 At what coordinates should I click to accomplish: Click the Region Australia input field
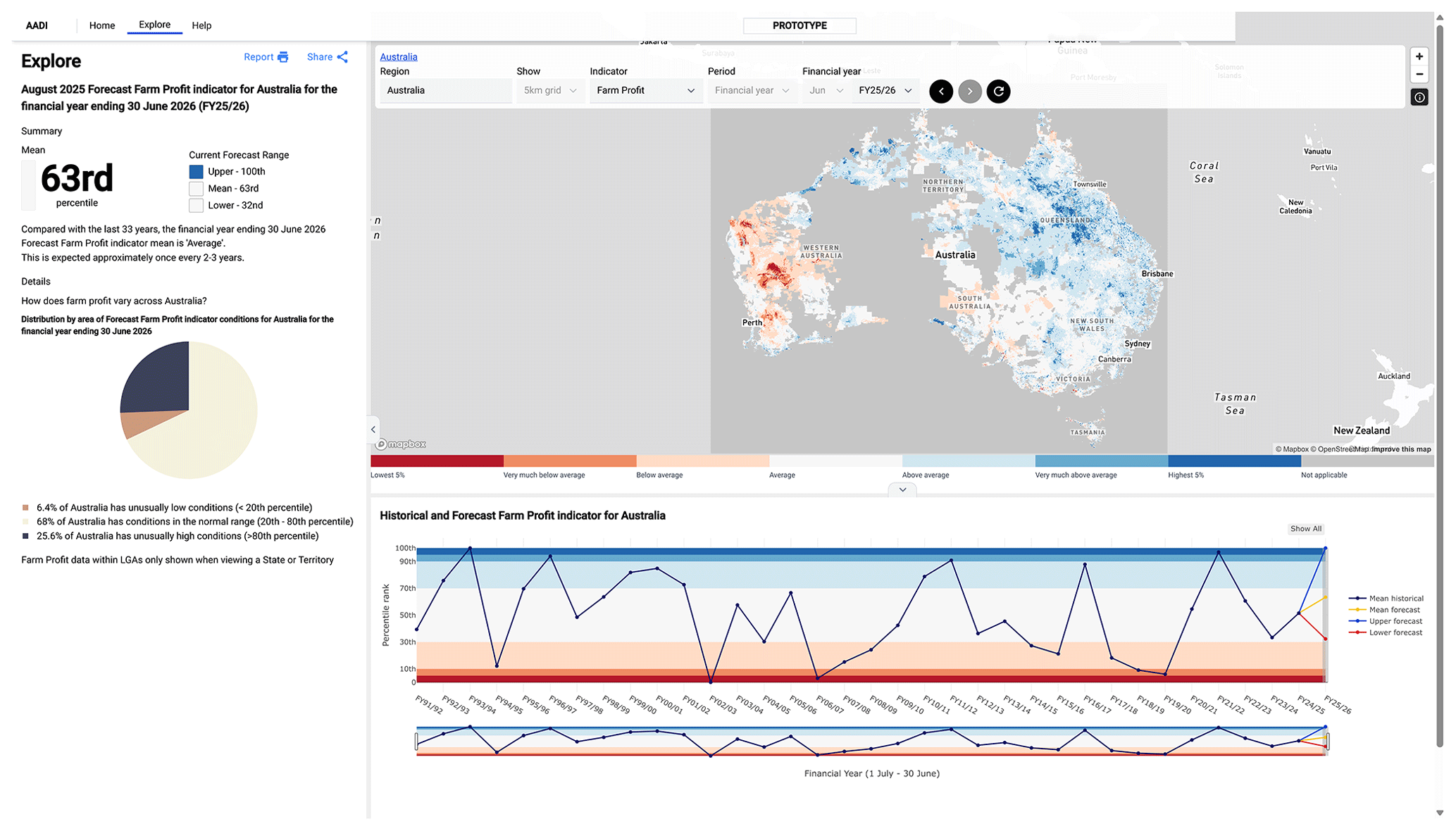446,91
